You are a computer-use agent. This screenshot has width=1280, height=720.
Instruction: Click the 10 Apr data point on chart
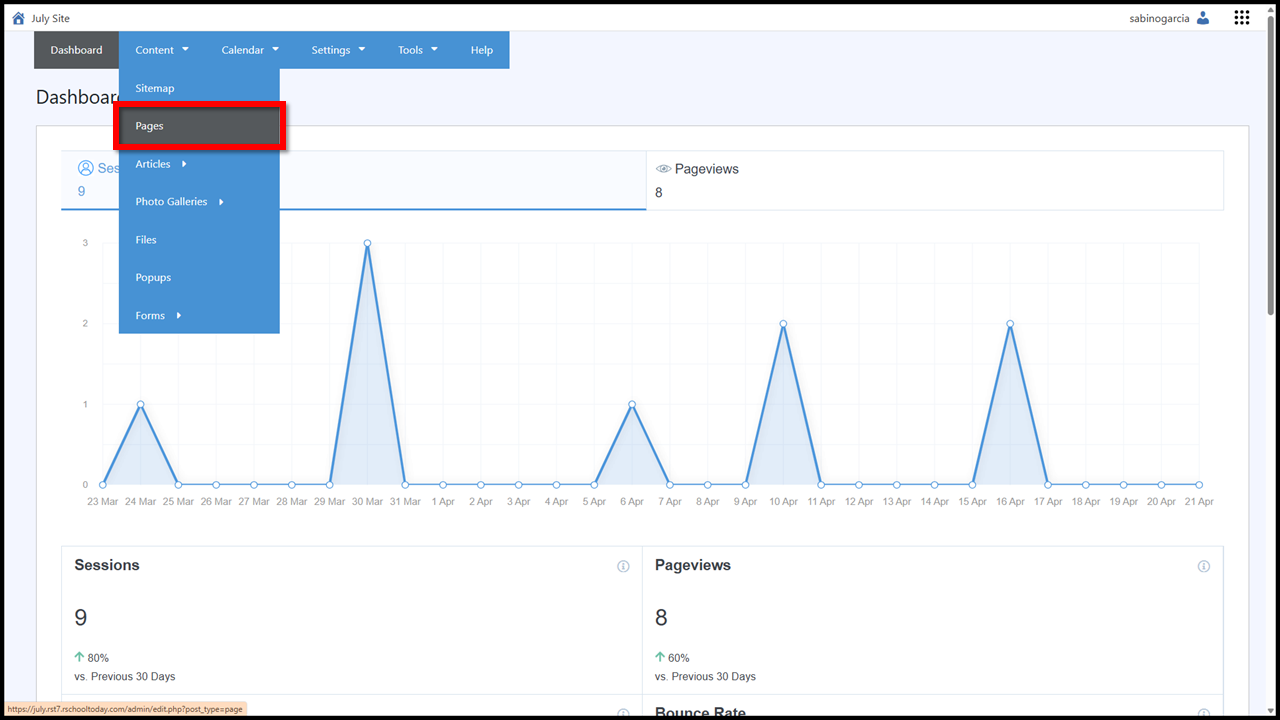[783, 324]
